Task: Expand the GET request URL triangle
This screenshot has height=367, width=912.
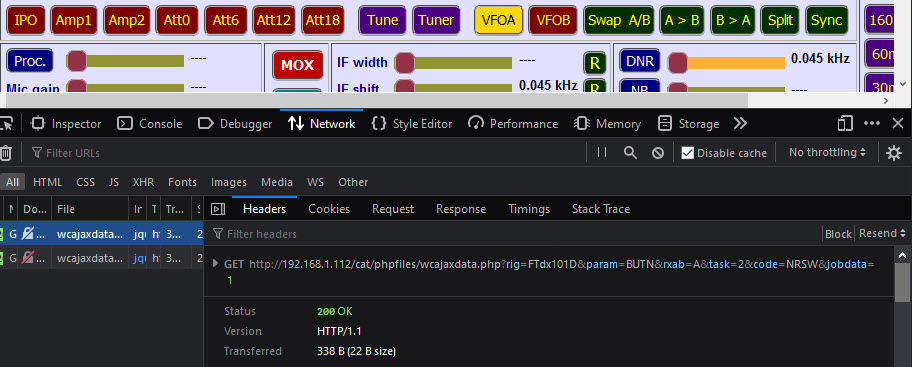Action: pyautogui.click(x=216, y=263)
